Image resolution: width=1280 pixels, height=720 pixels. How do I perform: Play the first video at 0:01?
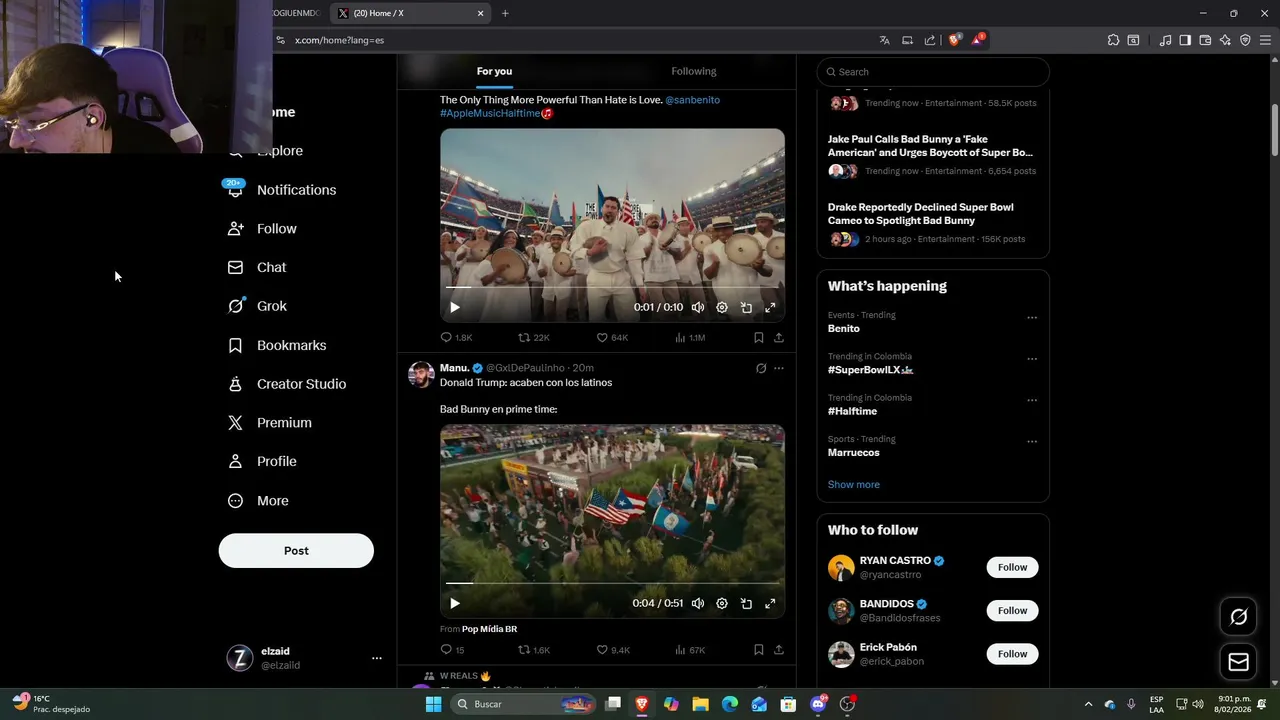[x=455, y=308]
